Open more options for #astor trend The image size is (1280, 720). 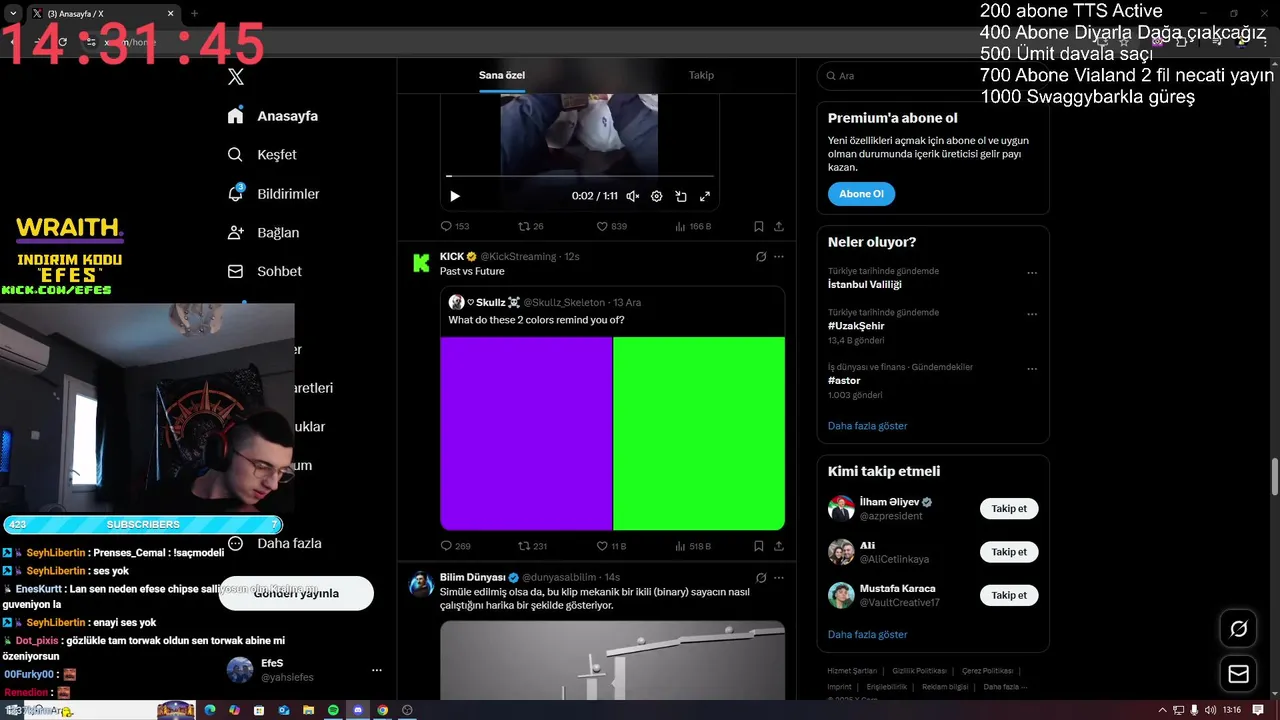[1032, 369]
